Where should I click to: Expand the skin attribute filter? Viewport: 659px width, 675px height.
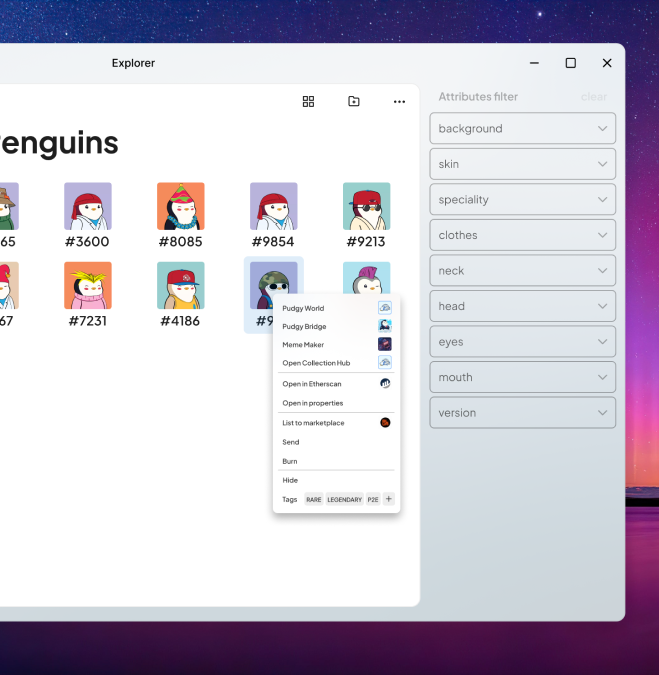click(x=523, y=164)
